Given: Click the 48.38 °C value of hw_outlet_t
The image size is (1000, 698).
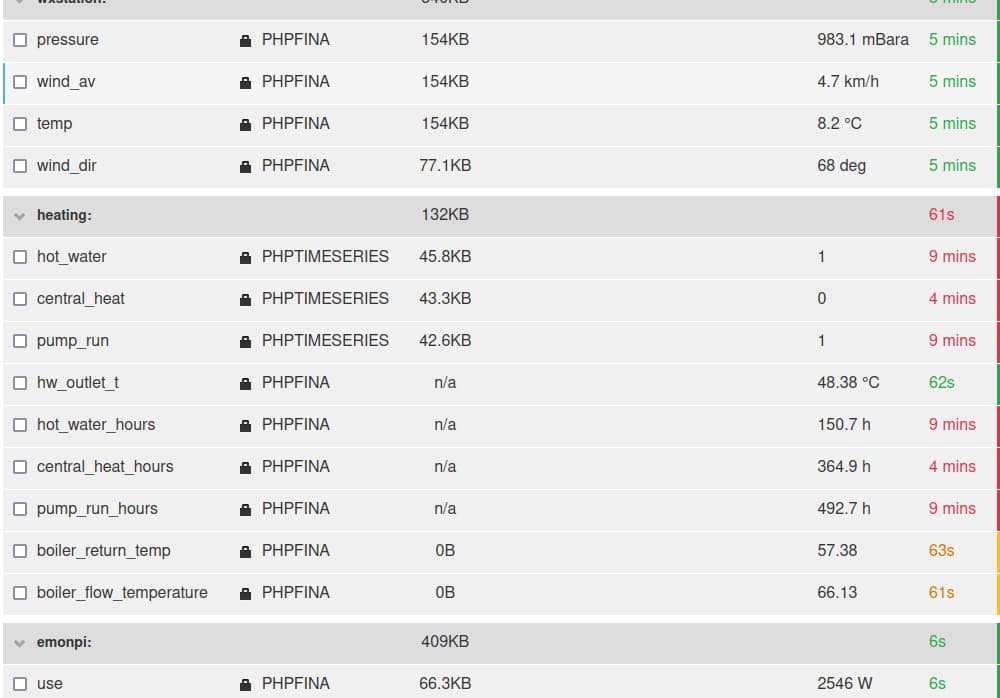Looking at the screenshot, I should (848, 382).
